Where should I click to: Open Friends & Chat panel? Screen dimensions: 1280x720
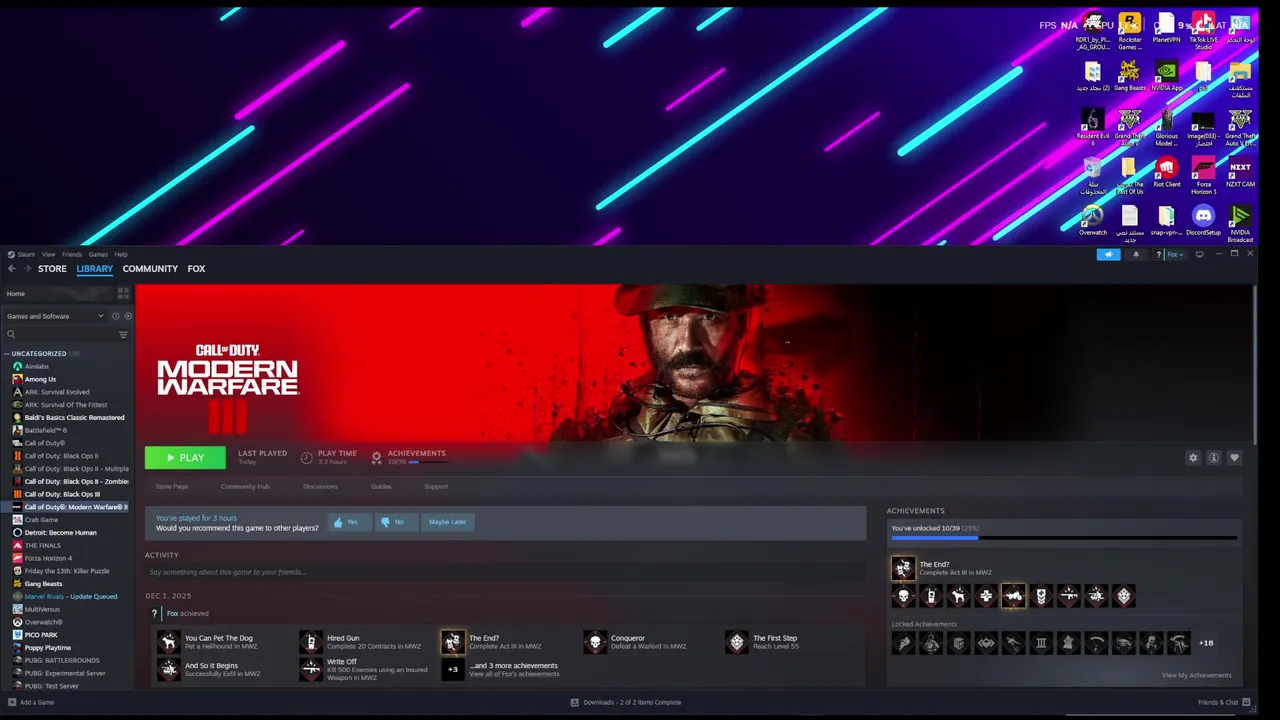[x=1224, y=702]
